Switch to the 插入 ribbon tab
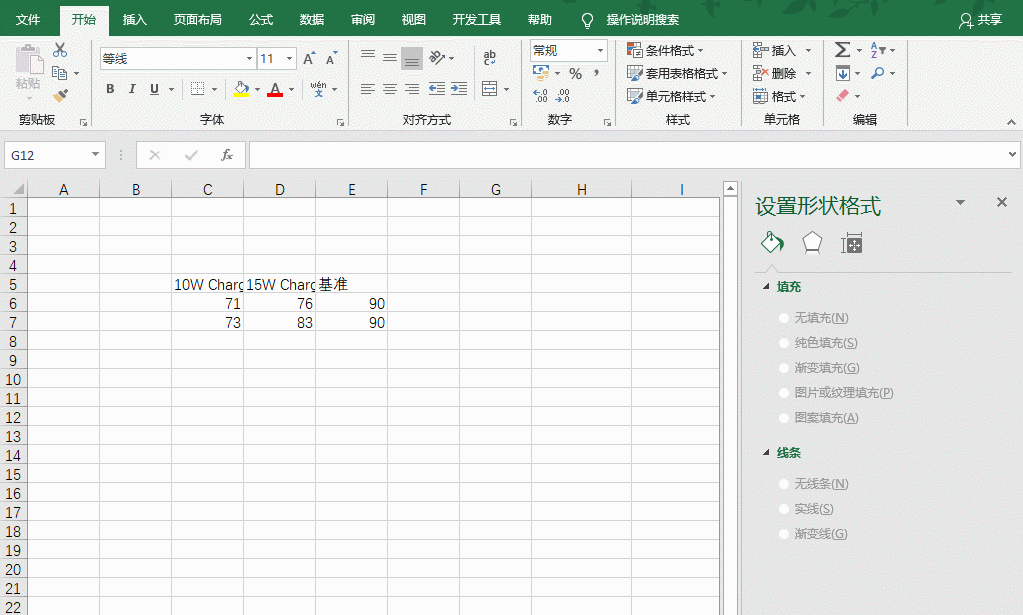This screenshot has height=615, width=1023. pos(134,18)
